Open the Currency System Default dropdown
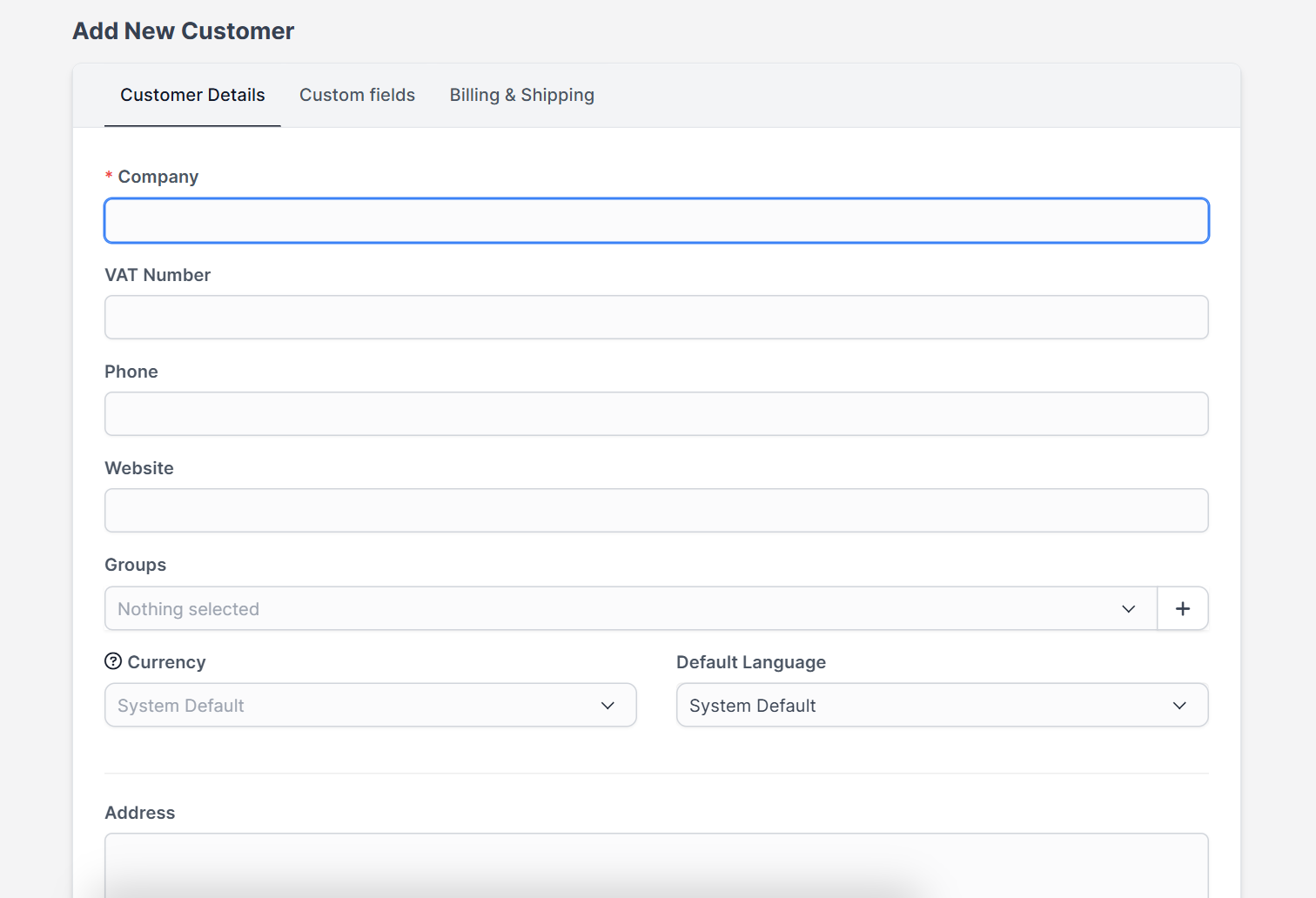The width and height of the screenshot is (1316, 898). click(x=371, y=705)
